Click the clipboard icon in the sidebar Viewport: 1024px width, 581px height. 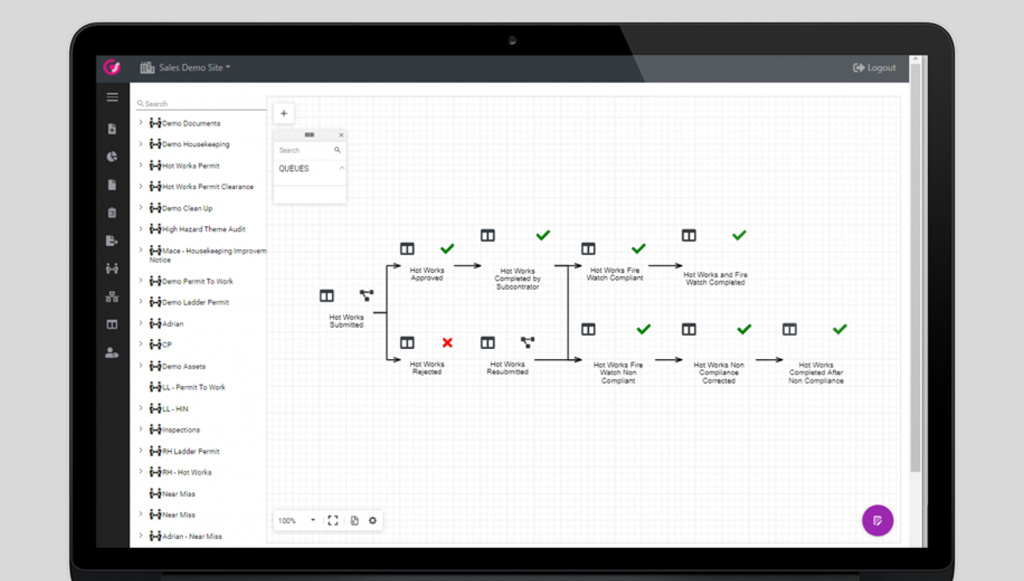pos(112,213)
